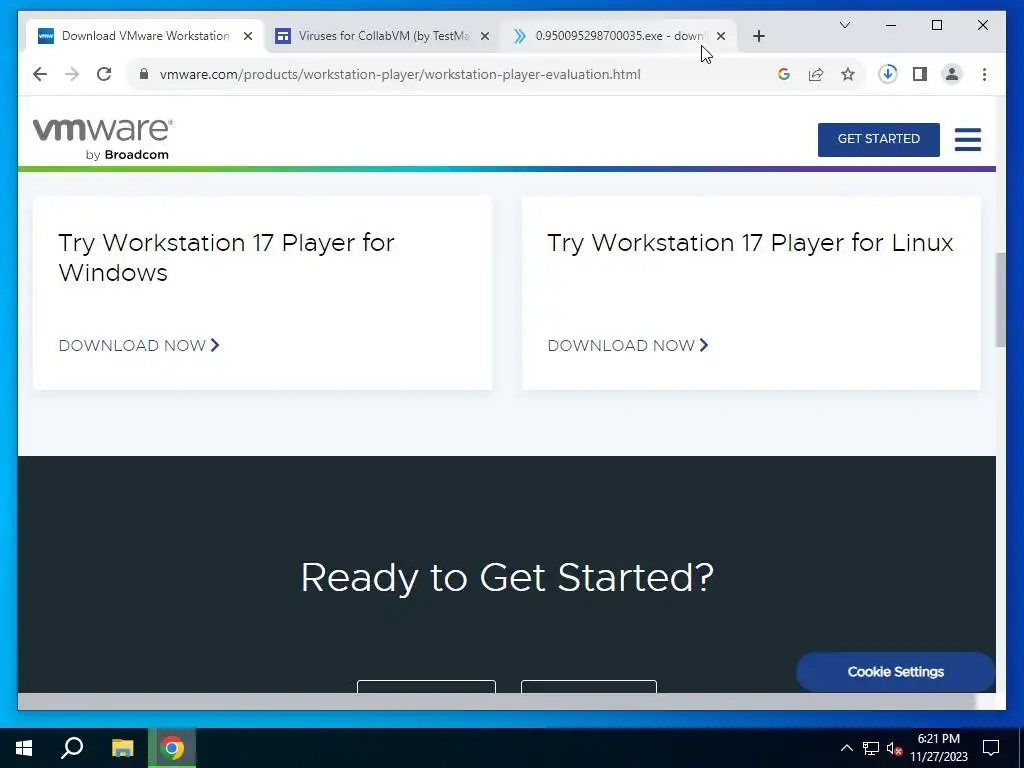The height and width of the screenshot is (768, 1024).
Task: Open the Chrome downloads icon
Action: (888, 74)
